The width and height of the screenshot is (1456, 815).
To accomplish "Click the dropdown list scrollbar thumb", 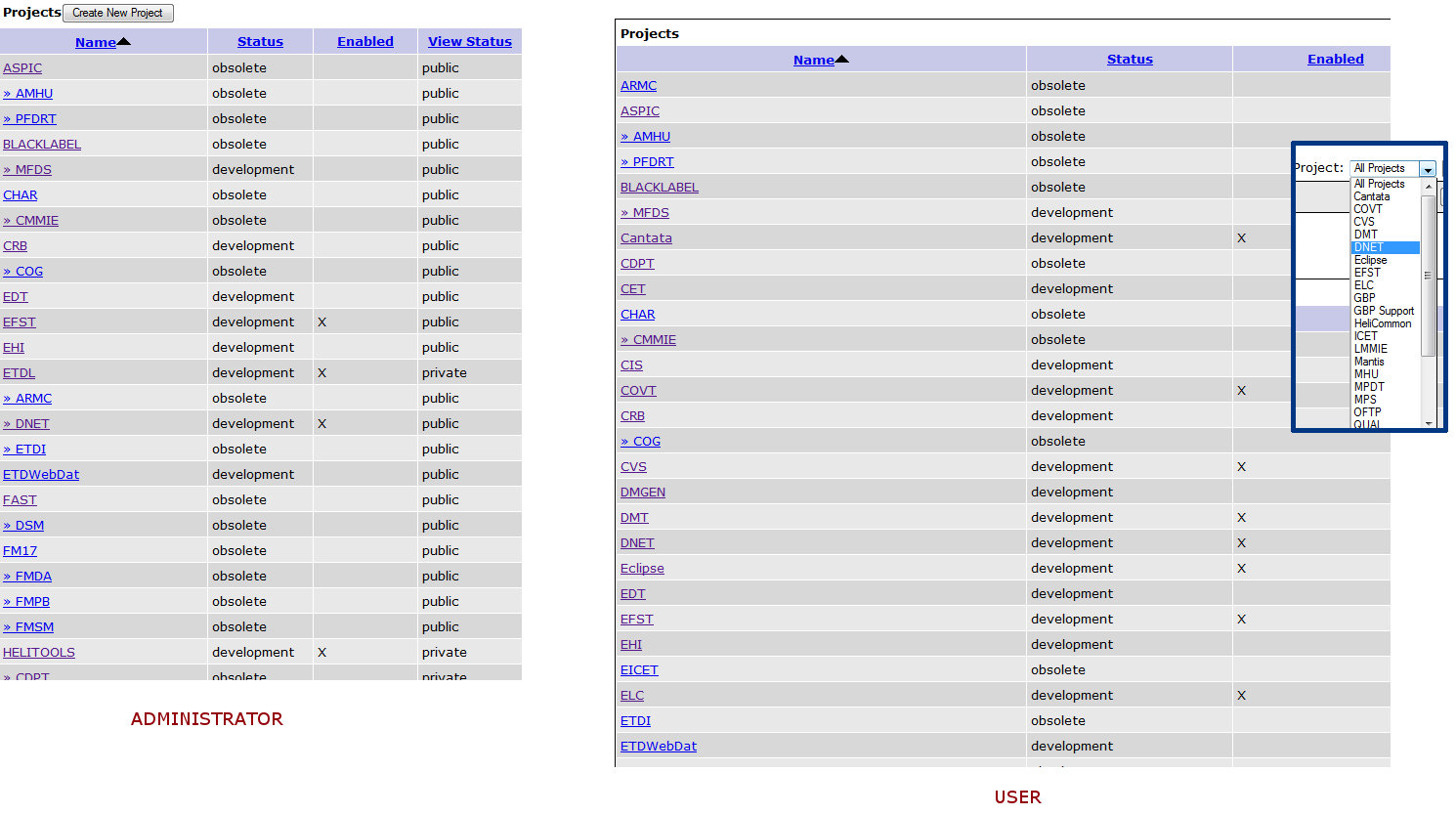I will tap(1428, 276).
